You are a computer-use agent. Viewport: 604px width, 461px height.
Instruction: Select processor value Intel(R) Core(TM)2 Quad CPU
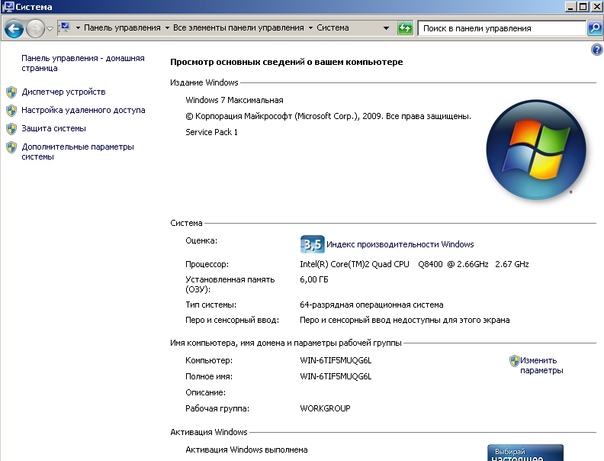tap(354, 264)
